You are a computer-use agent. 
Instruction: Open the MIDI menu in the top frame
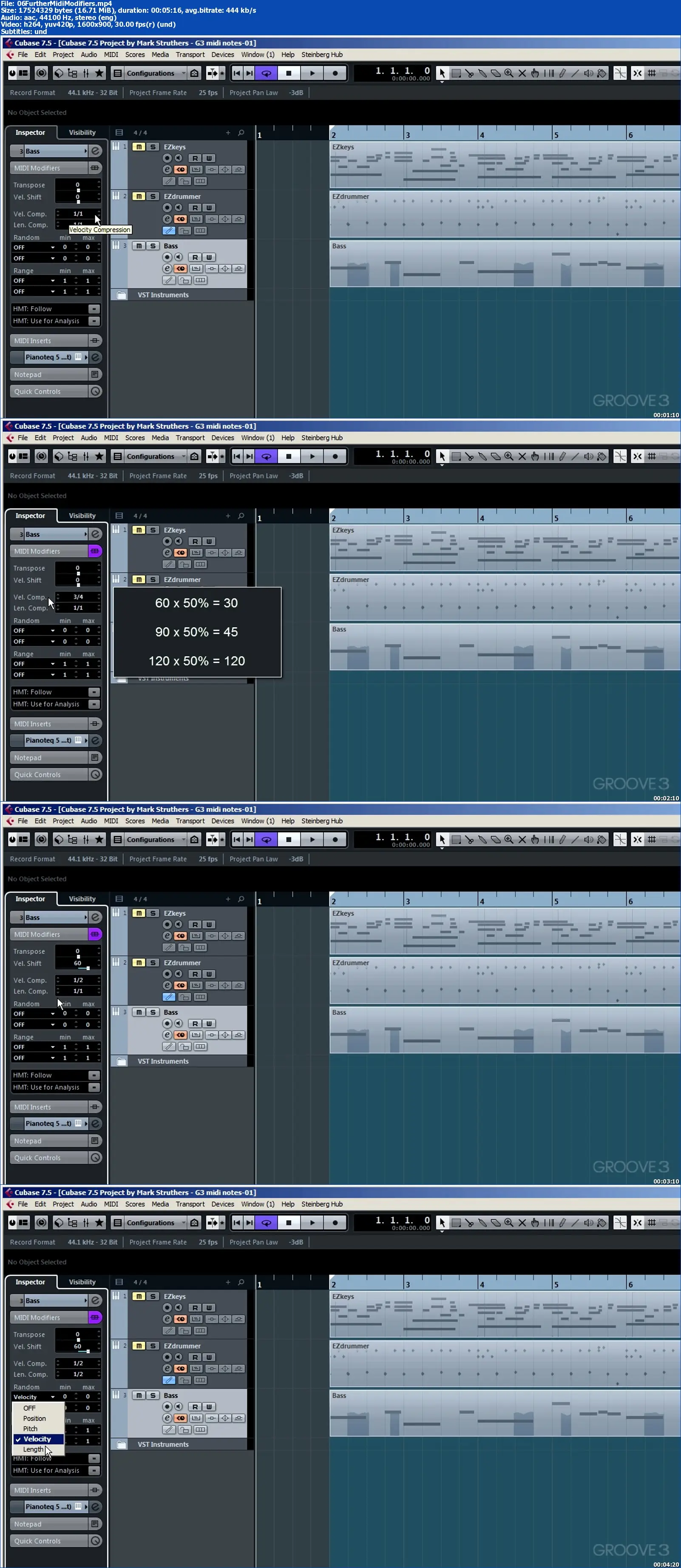tap(111, 55)
